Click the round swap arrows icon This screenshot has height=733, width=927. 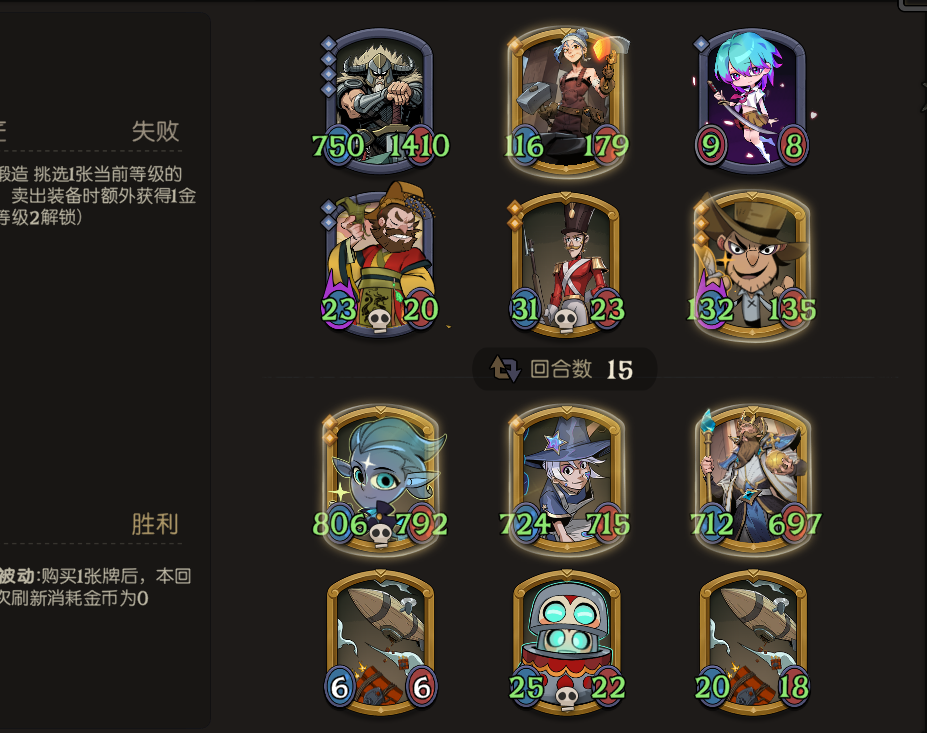click(x=505, y=369)
